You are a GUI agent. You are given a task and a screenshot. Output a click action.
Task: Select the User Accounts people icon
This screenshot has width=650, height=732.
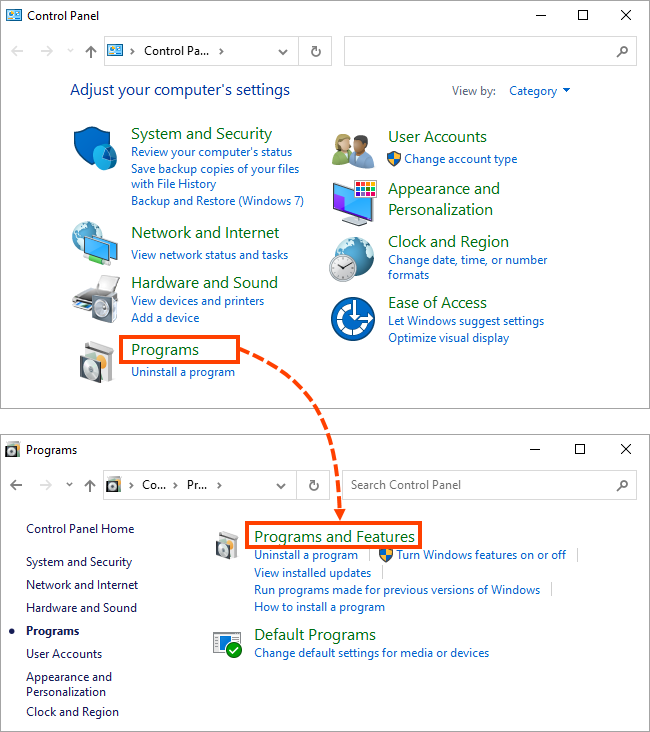(352, 149)
